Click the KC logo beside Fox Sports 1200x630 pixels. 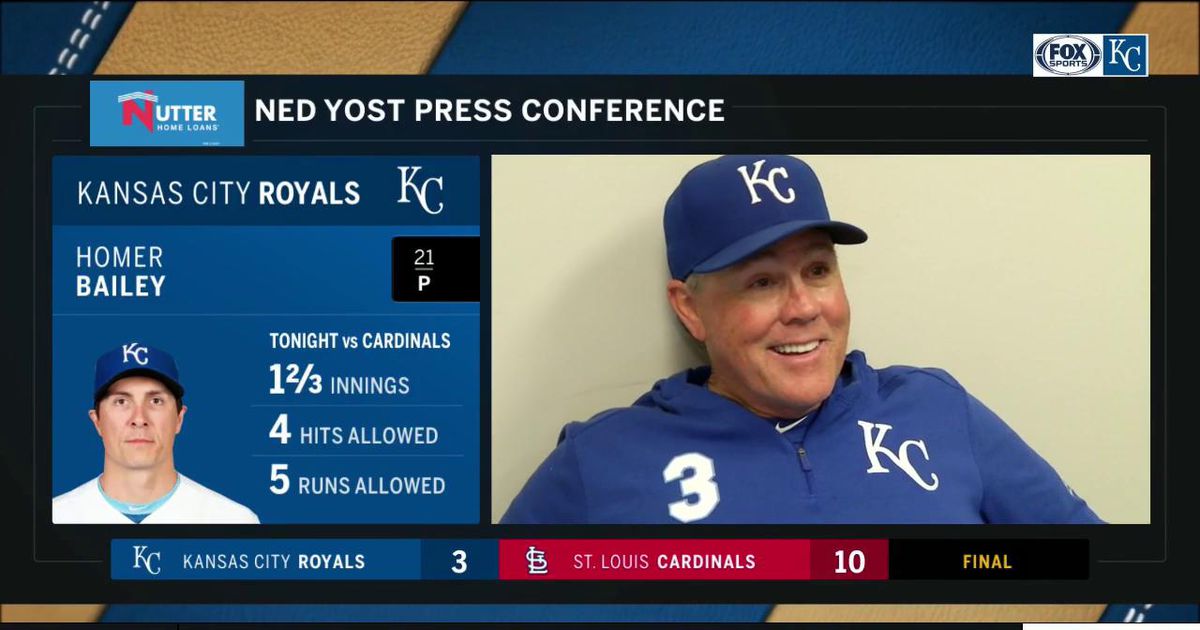pyautogui.click(x=1125, y=55)
